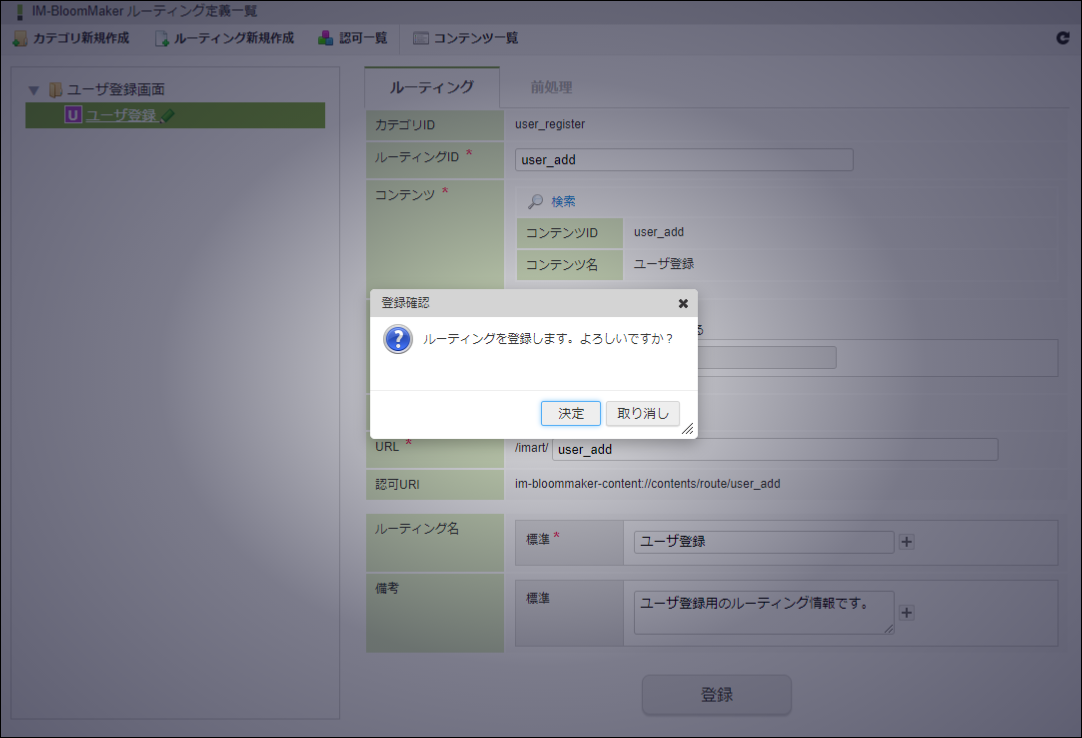Image resolution: width=1082 pixels, height=738 pixels.
Task: Click the green pencil edit icon
Action: (x=167, y=116)
